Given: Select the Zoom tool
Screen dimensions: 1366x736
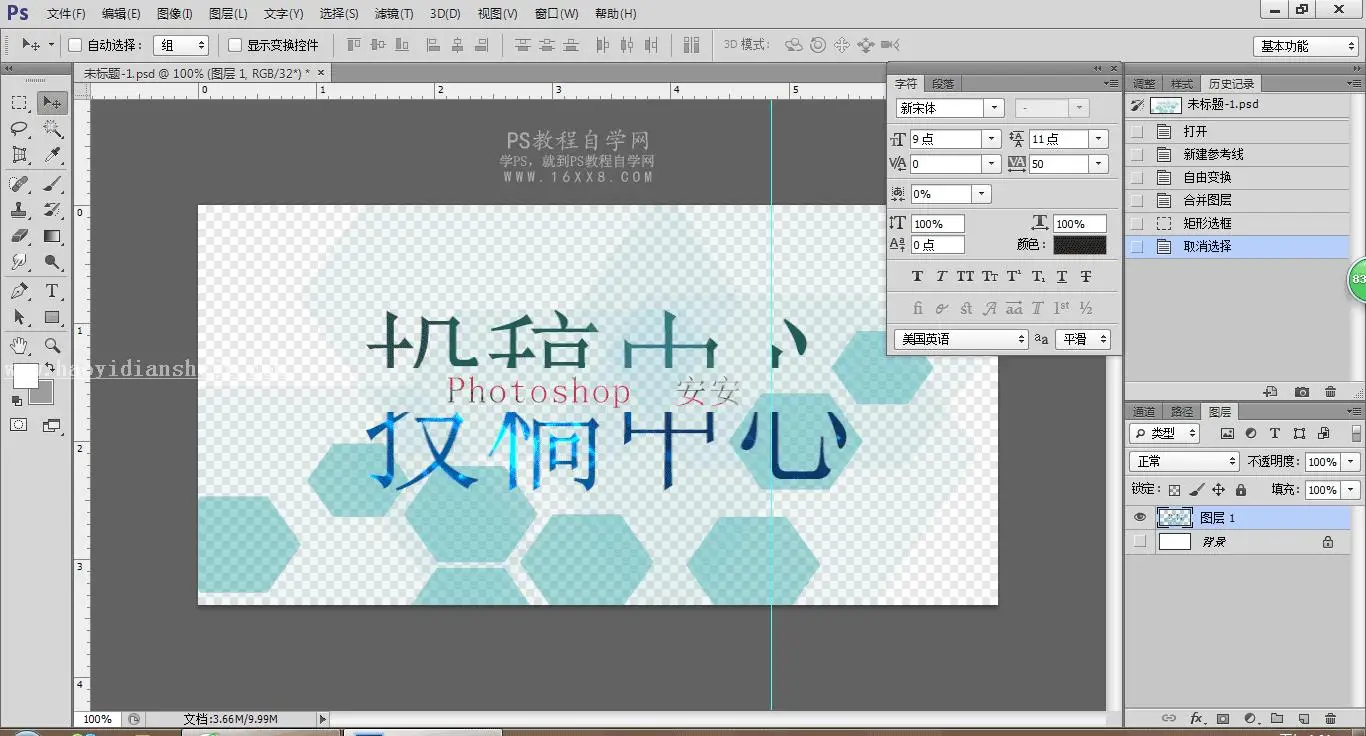Looking at the screenshot, I should (53, 346).
